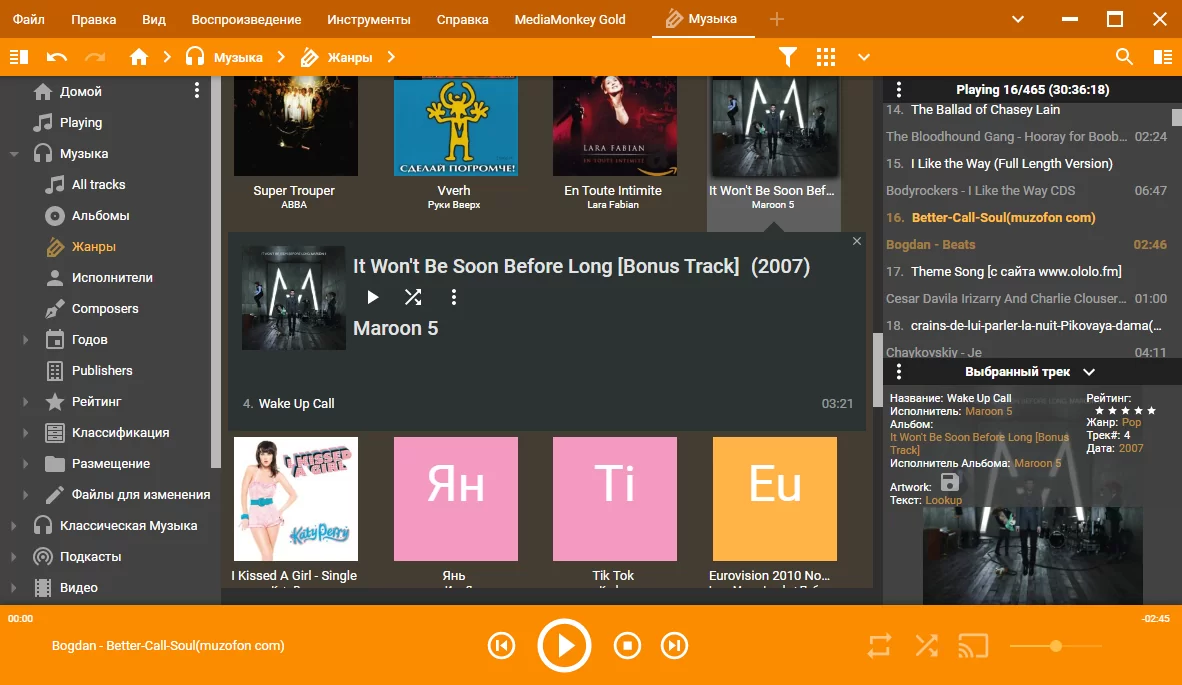Image resolution: width=1182 pixels, height=685 pixels.
Task: Open Выбранный трек panel three-dot menu
Action: (x=899, y=372)
